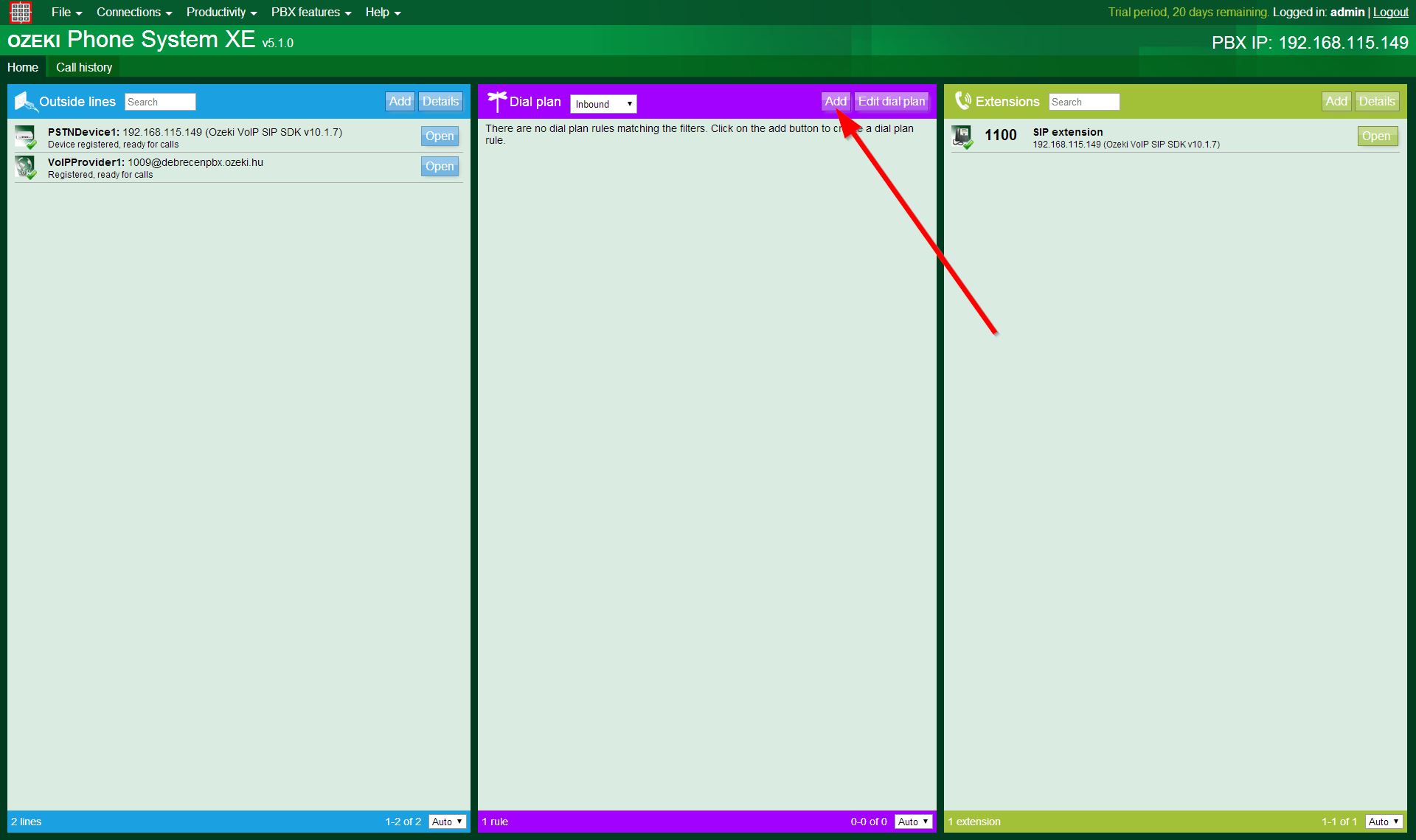
Task: Click the Dial plan dragonfly icon
Action: (x=499, y=100)
